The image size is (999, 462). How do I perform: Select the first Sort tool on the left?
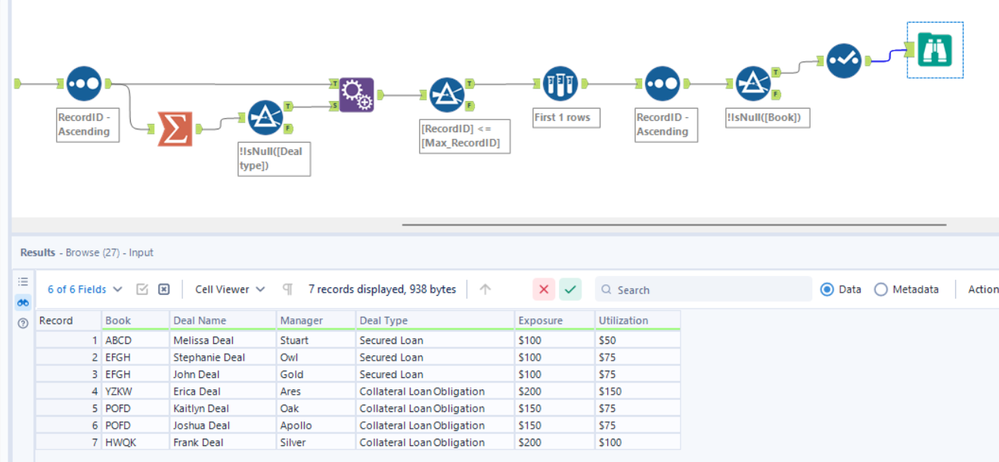[x=84, y=84]
